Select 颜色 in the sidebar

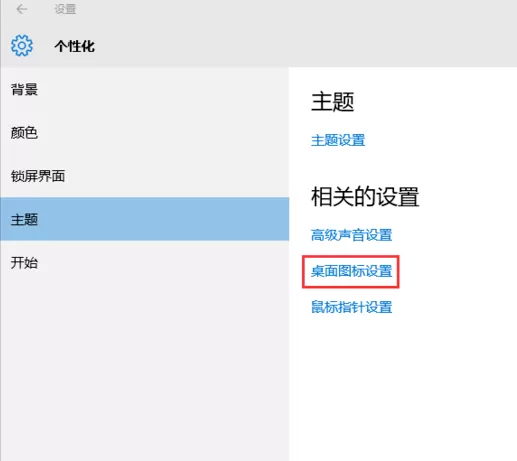coord(144,133)
